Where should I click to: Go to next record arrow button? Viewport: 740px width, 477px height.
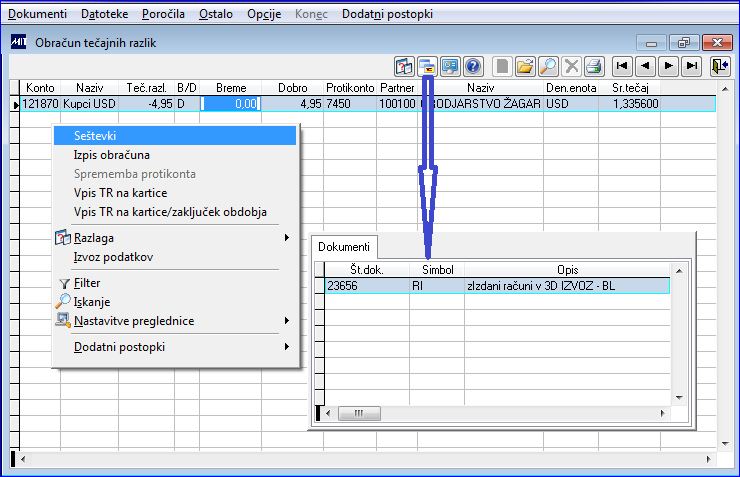click(x=668, y=67)
